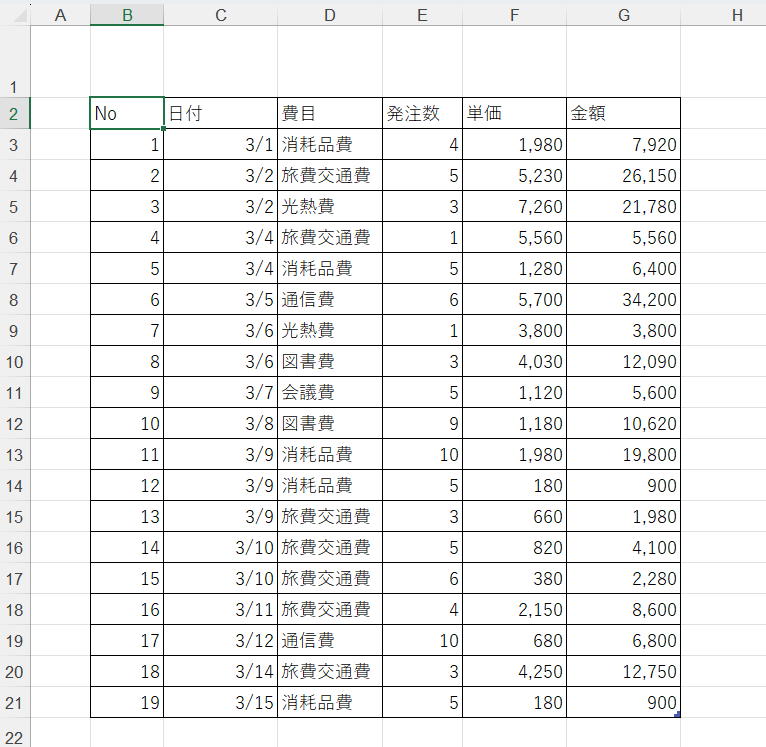Select the 単価 header cell
Image resolution: width=766 pixels, height=747 pixels.
pos(514,113)
